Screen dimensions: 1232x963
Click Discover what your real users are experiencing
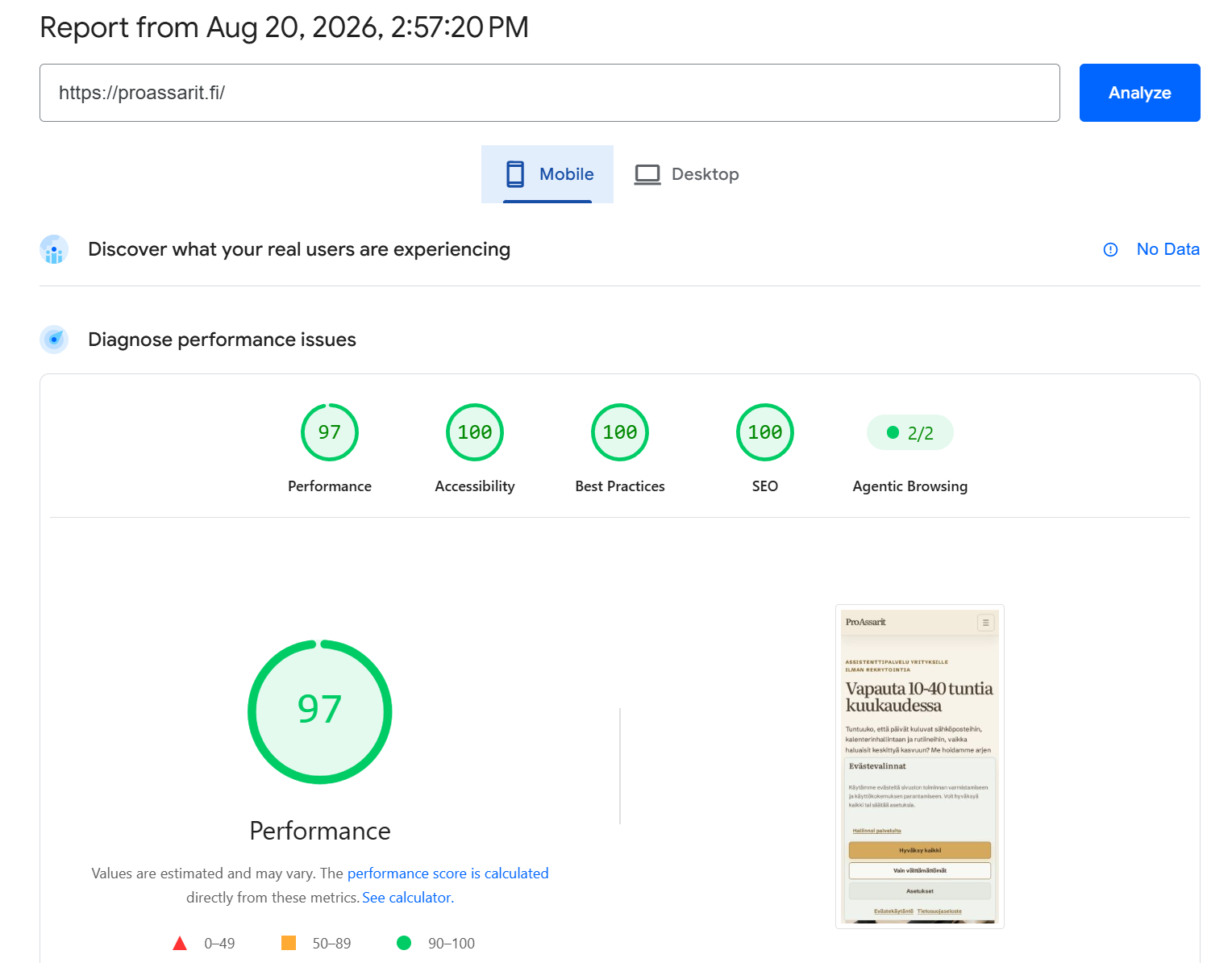point(299,249)
